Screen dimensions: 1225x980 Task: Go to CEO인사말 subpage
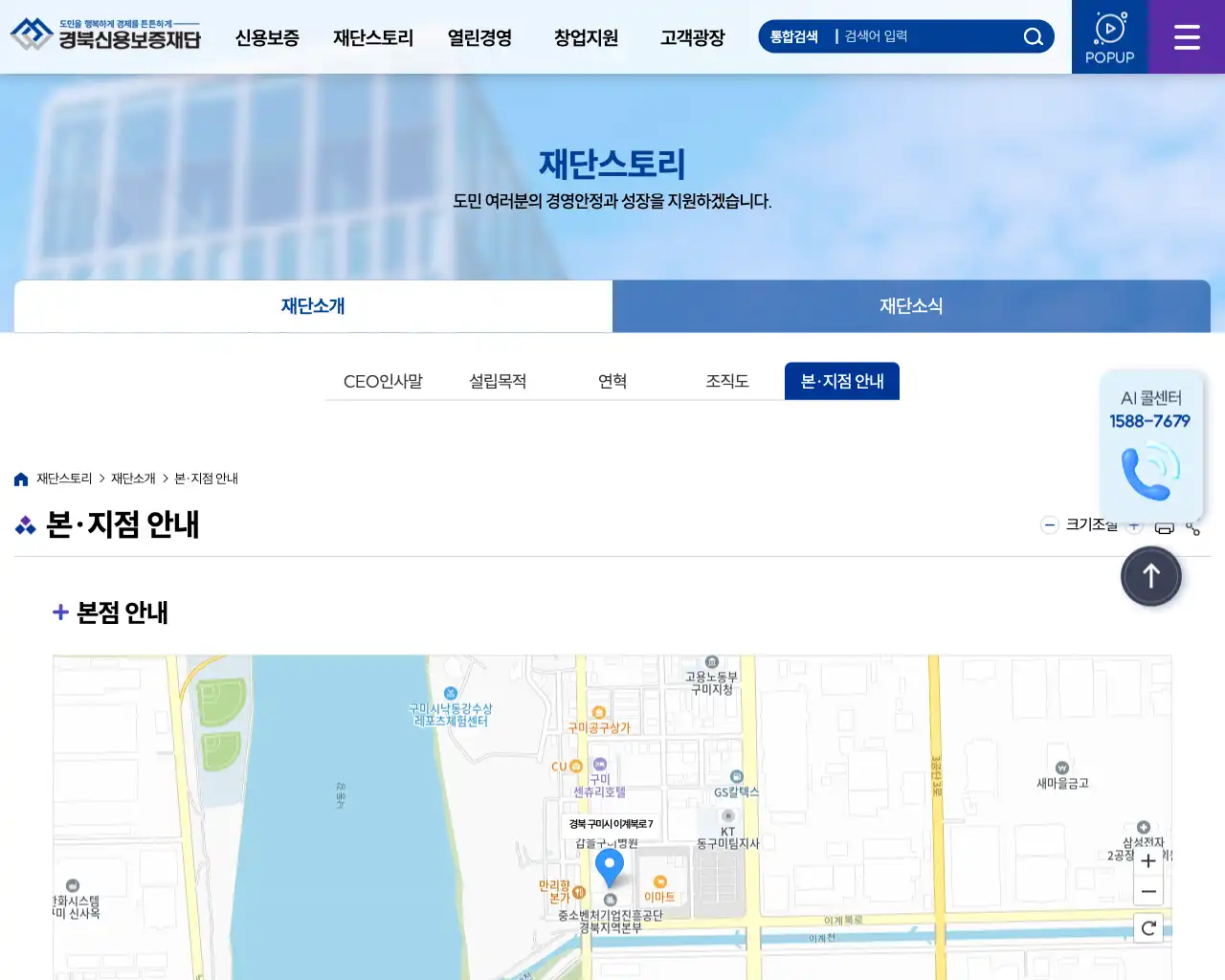pyautogui.click(x=383, y=381)
